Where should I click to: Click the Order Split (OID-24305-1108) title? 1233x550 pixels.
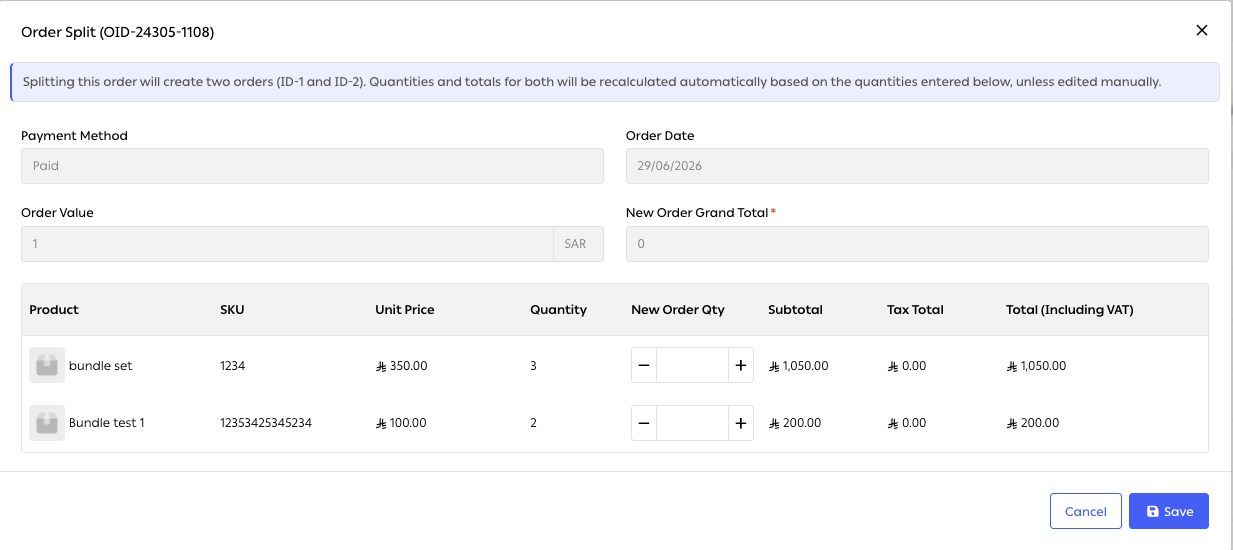coord(118,32)
